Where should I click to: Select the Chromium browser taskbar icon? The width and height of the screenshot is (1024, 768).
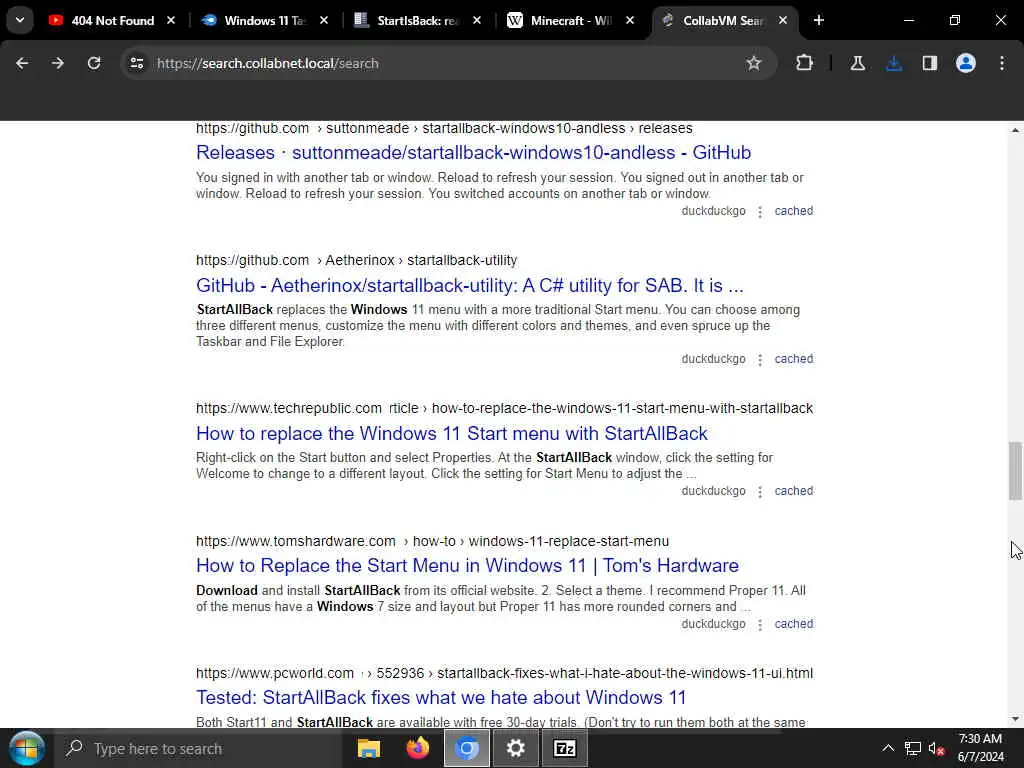pos(467,748)
